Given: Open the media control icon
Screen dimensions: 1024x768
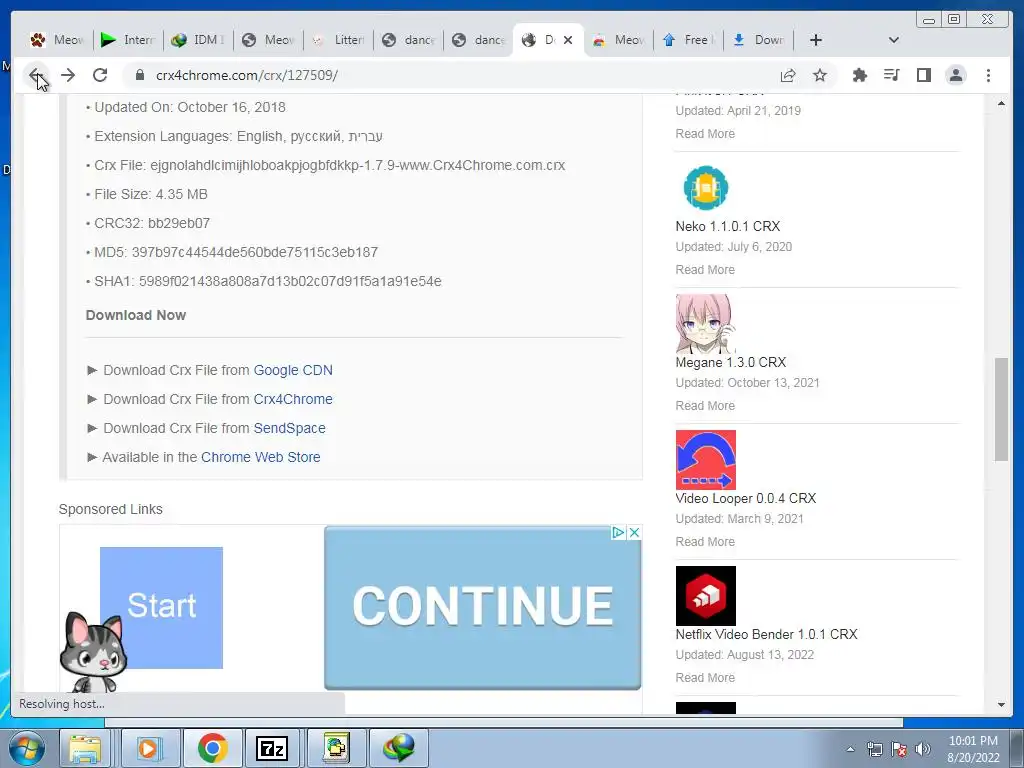Looking at the screenshot, I should 891,75.
